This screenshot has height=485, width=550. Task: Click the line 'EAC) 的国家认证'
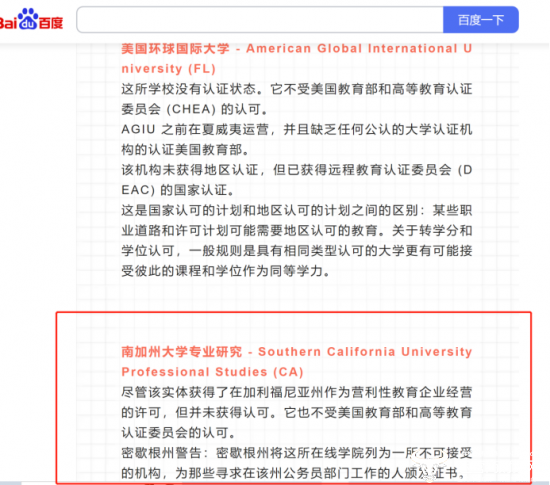(177, 190)
